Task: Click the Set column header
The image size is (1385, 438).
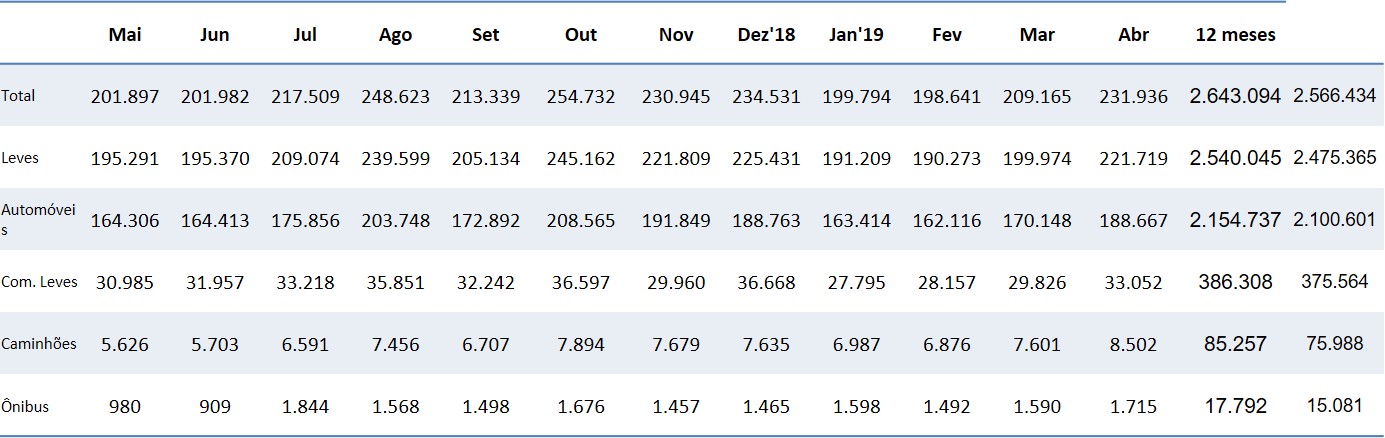Action: tap(486, 35)
